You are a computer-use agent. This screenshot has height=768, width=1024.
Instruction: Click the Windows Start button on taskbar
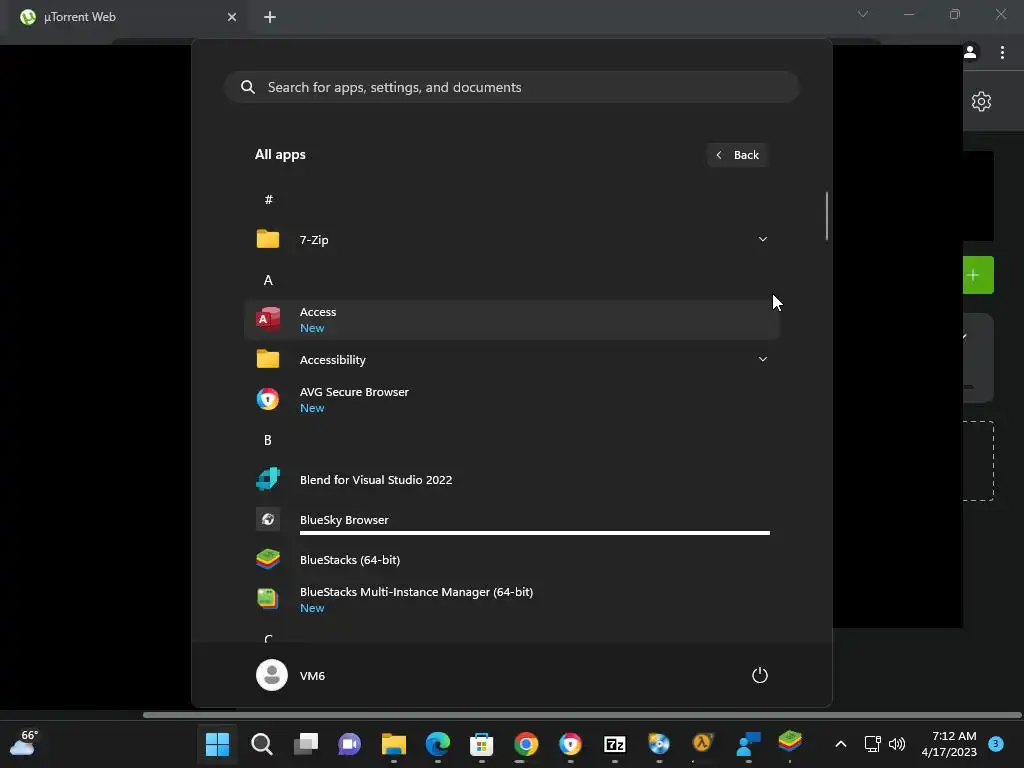217,744
